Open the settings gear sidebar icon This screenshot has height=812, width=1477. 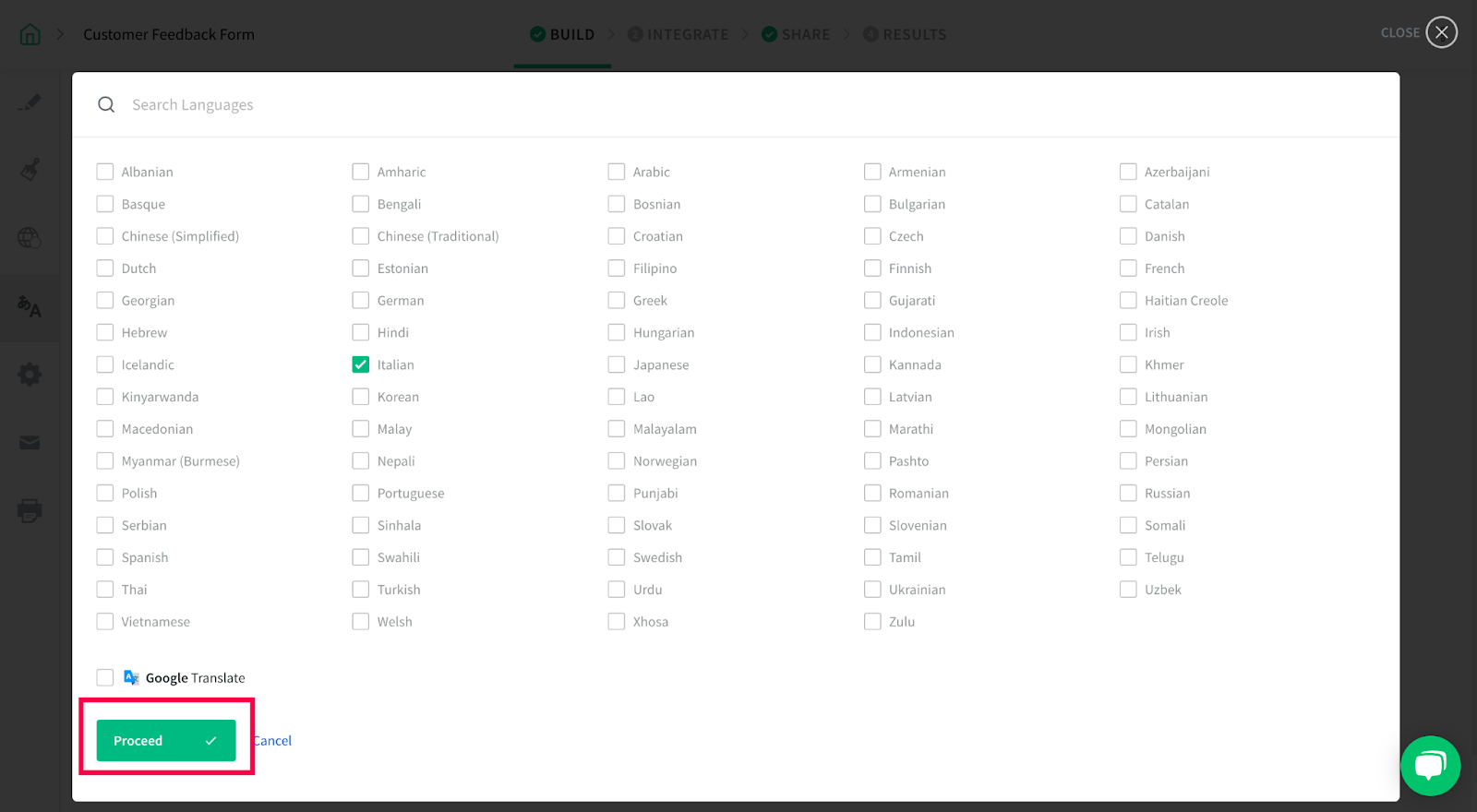(30, 375)
